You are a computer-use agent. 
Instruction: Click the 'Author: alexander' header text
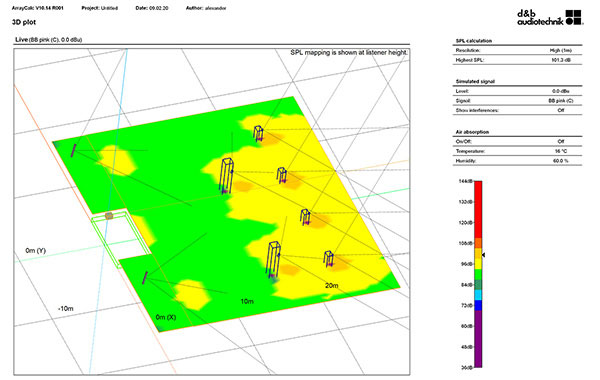tap(206, 8)
